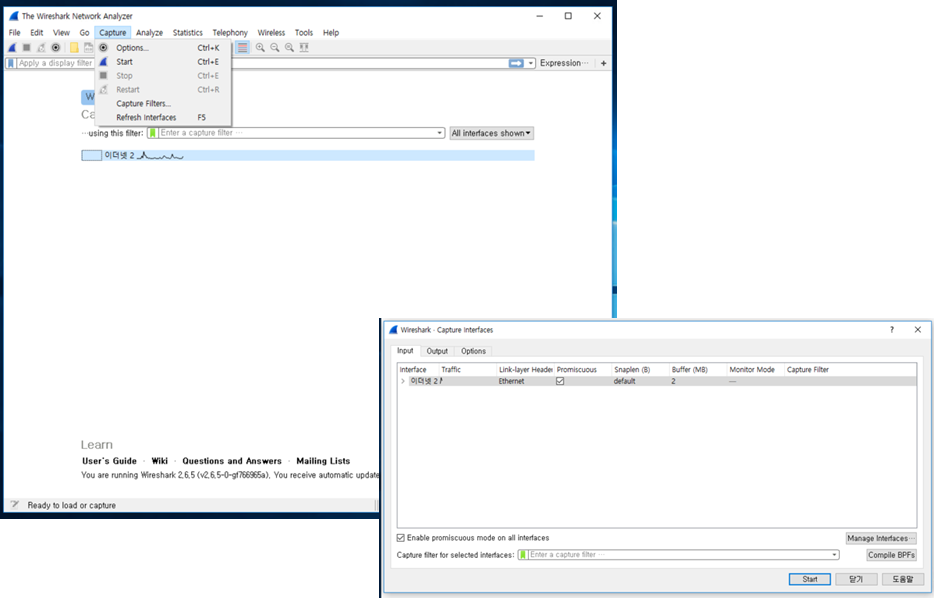
Task: Click the plus add filter button icon
Action: point(603,63)
